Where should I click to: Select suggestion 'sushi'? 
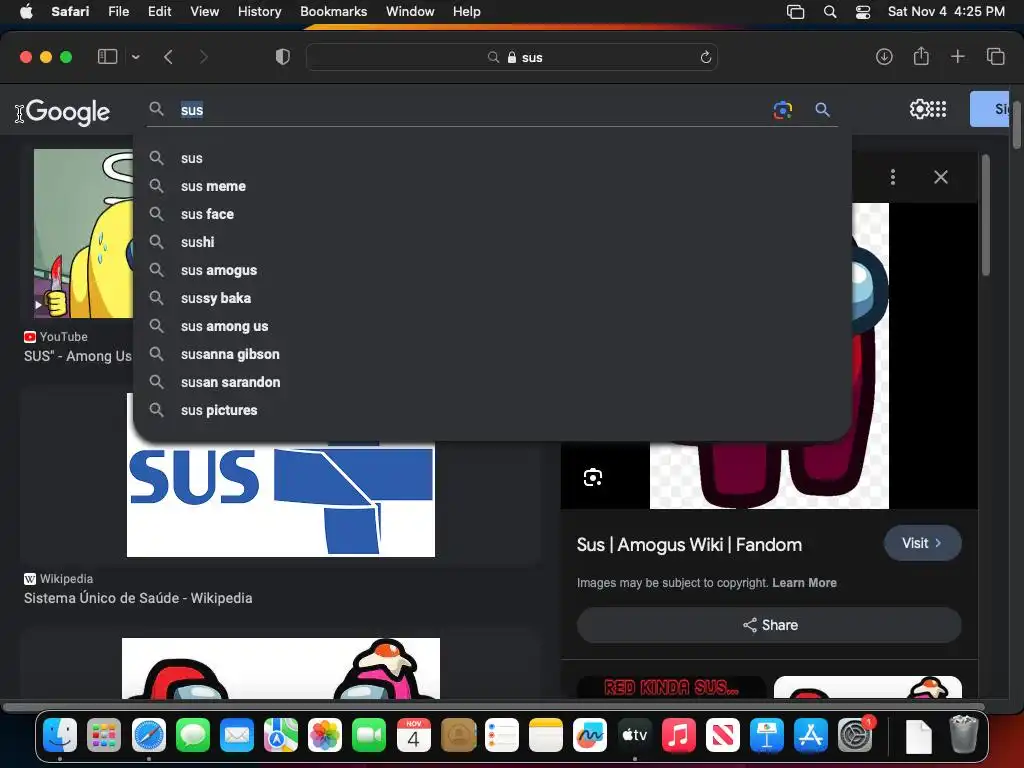tap(492, 242)
